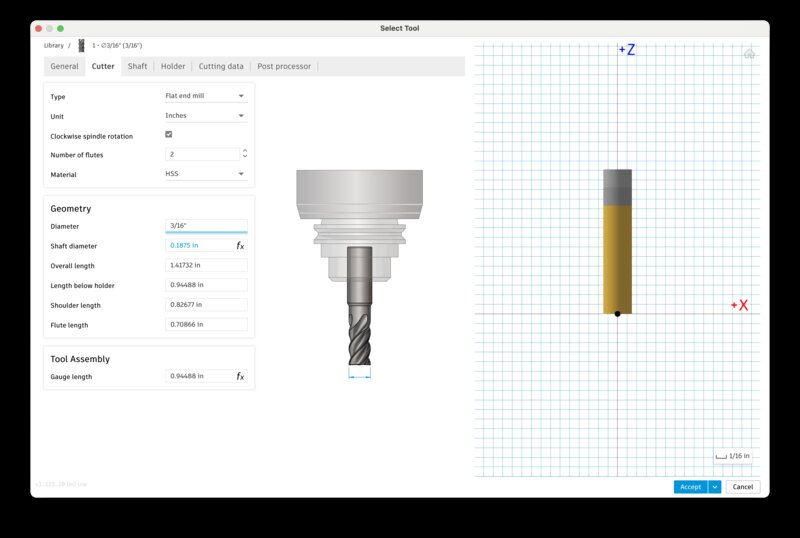Click the Number of flutes stepper arrows

click(x=244, y=154)
